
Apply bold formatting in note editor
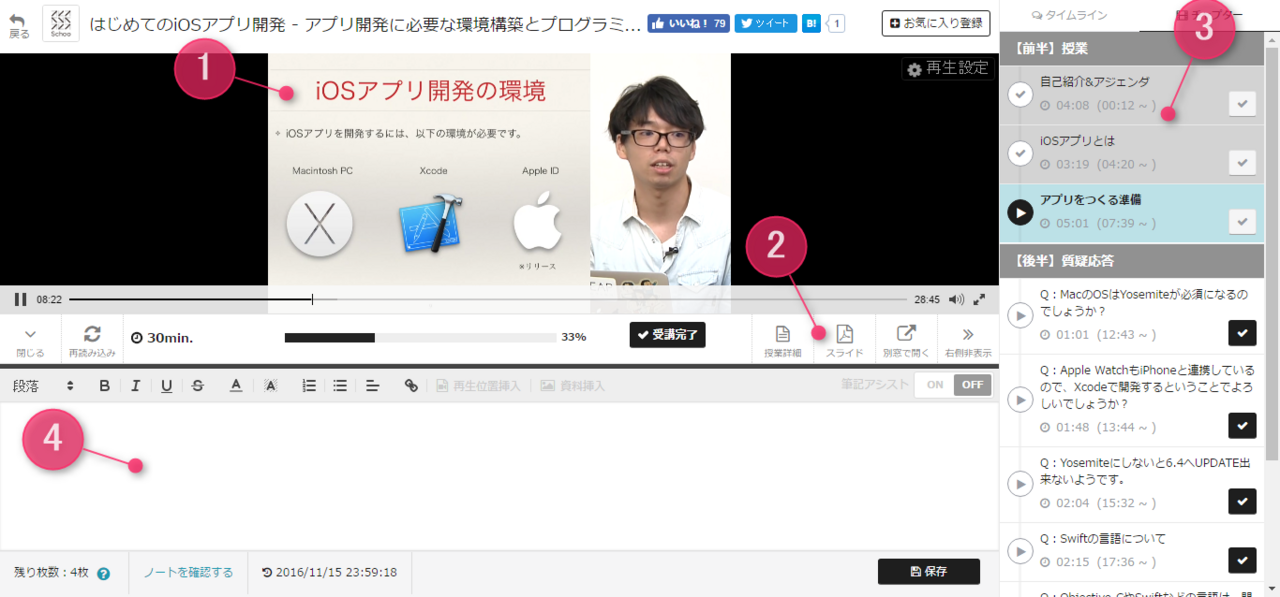tap(104, 386)
